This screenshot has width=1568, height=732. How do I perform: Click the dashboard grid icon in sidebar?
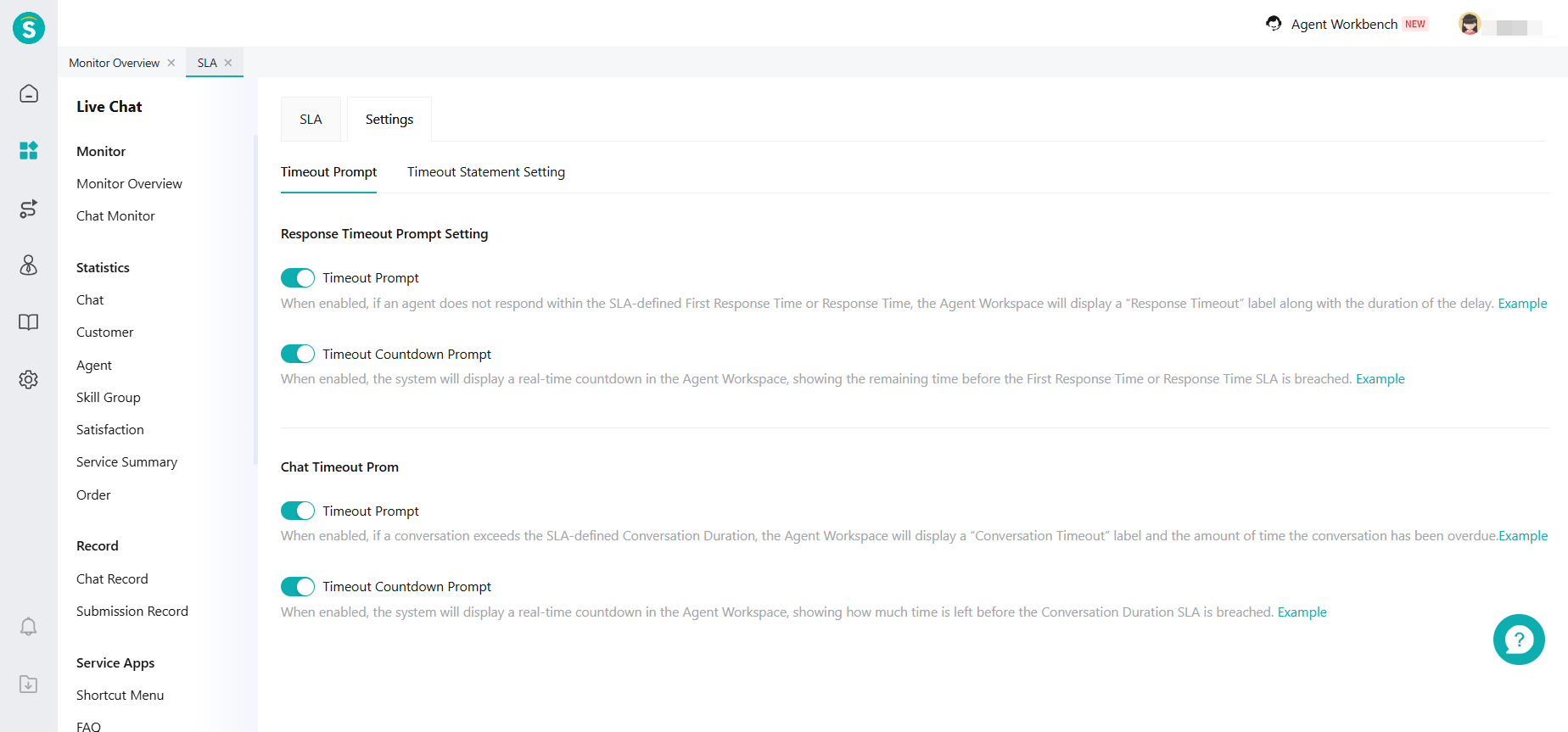(29, 151)
